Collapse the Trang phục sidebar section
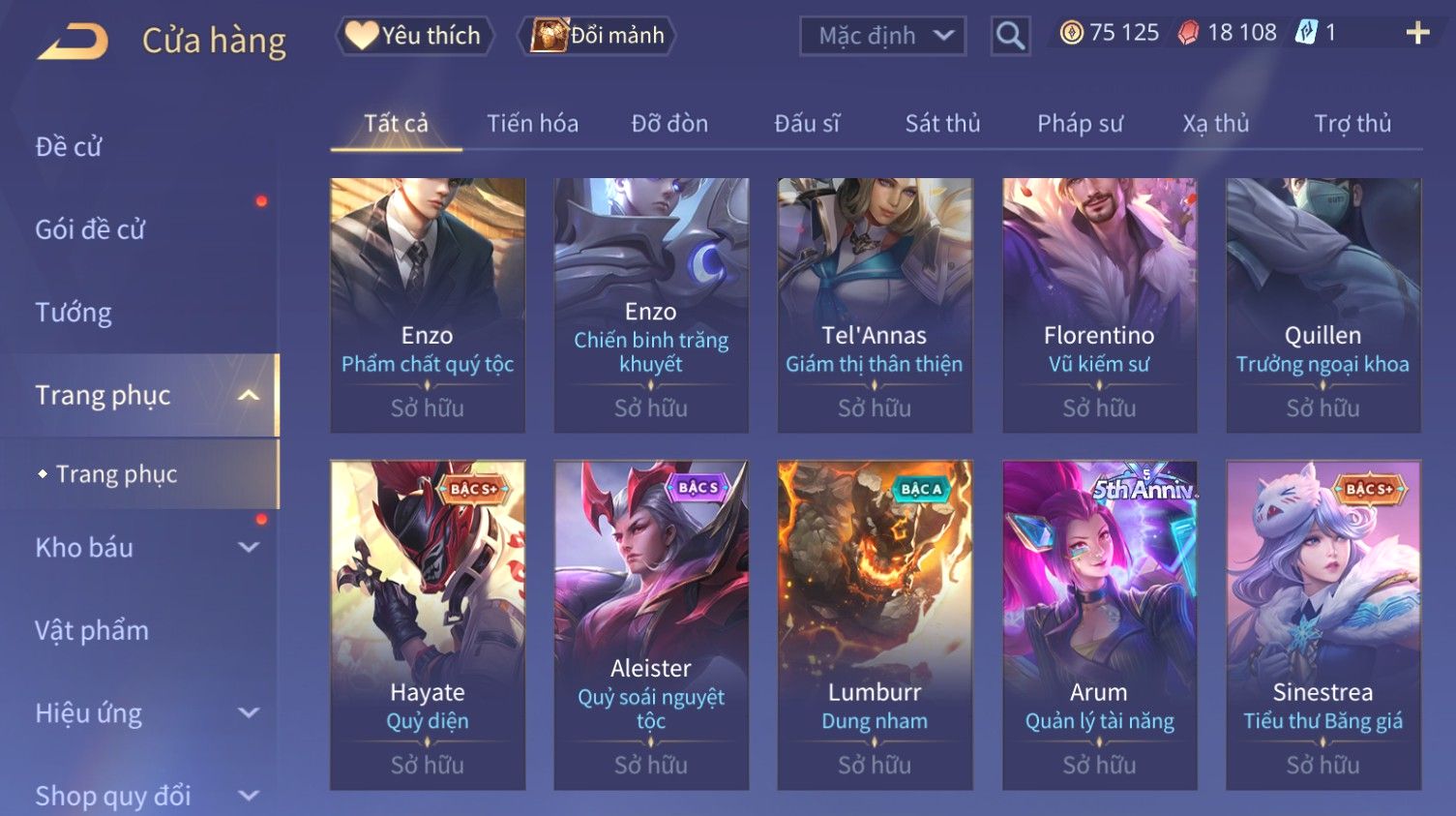1456x816 pixels. point(249,395)
